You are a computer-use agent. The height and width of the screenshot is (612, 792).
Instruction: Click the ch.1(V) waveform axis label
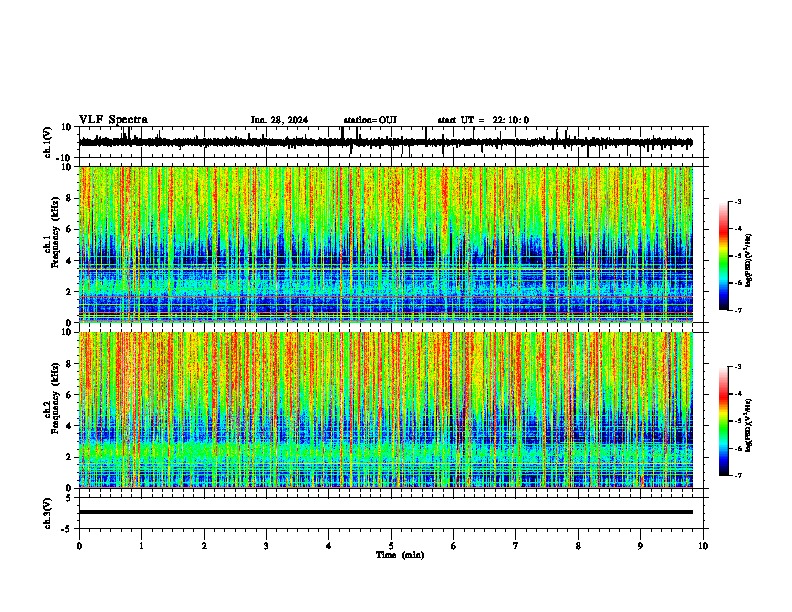pyautogui.click(x=47, y=142)
